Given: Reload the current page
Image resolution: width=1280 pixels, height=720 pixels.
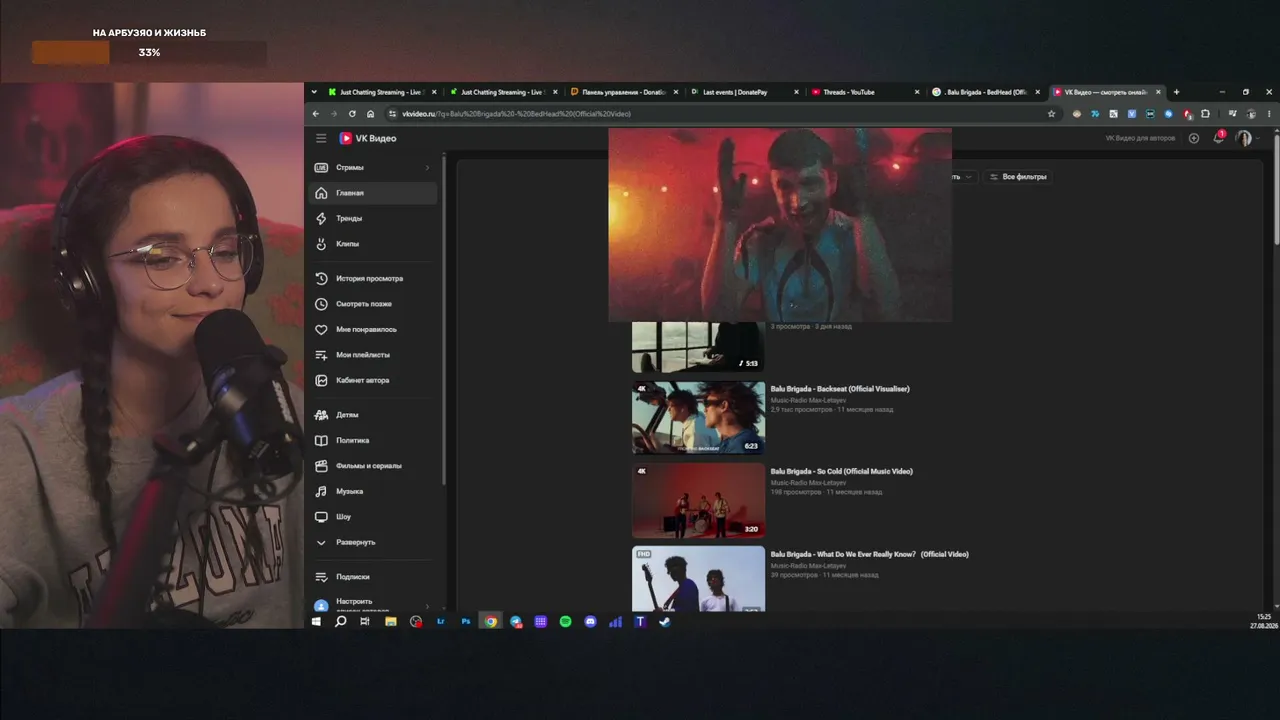Looking at the screenshot, I should [352, 114].
